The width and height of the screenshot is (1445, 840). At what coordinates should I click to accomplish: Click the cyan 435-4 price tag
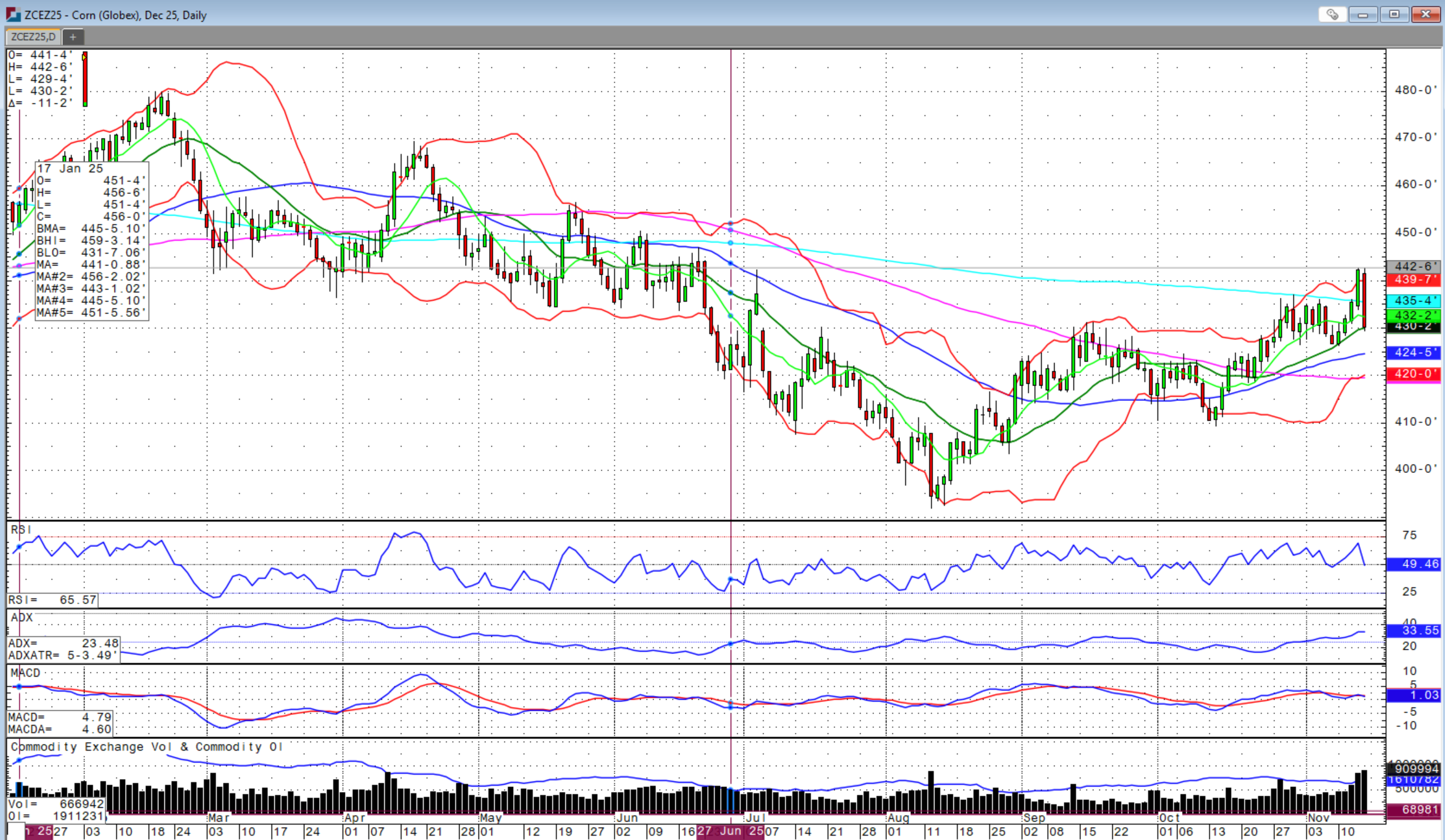pyautogui.click(x=1413, y=301)
